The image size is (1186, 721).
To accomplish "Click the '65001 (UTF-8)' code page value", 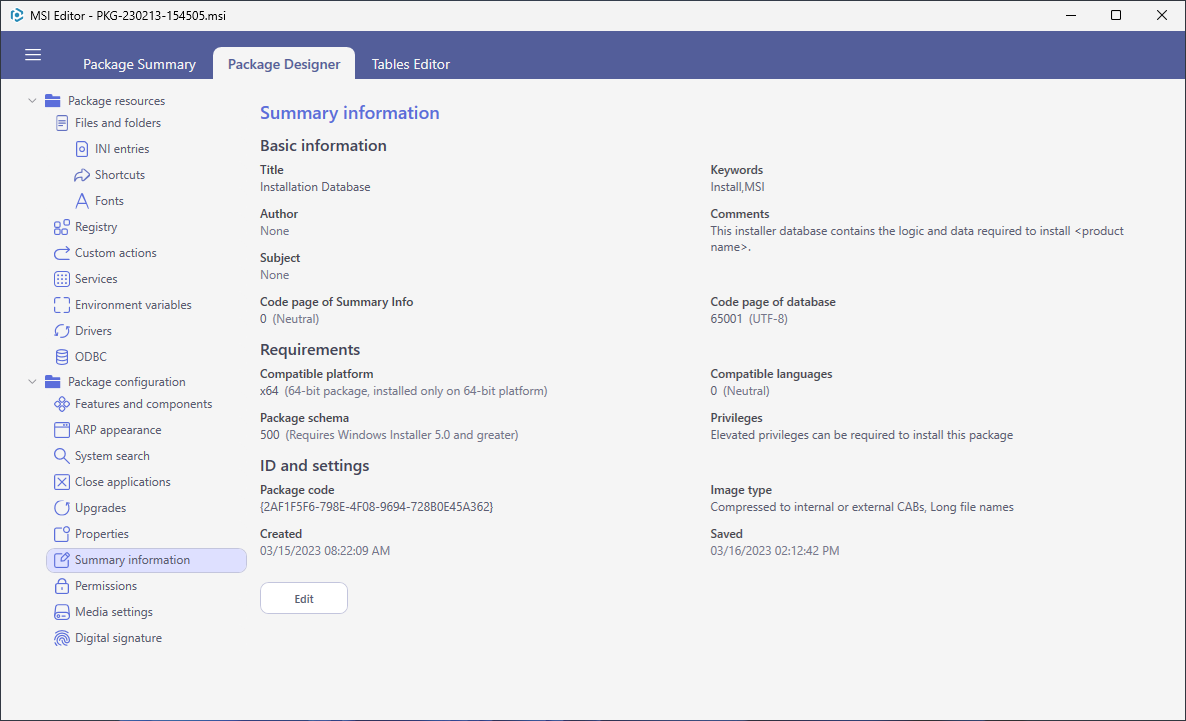I will click(x=749, y=319).
